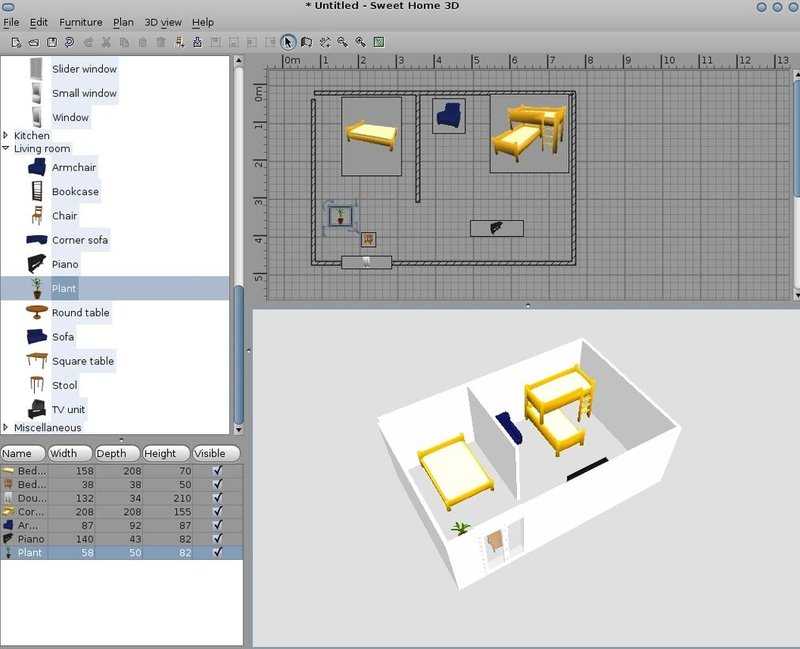The height and width of the screenshot is (649, 800).
Task: Toggle the Plant row Visible checkbox
Action: tap(217, 552)
